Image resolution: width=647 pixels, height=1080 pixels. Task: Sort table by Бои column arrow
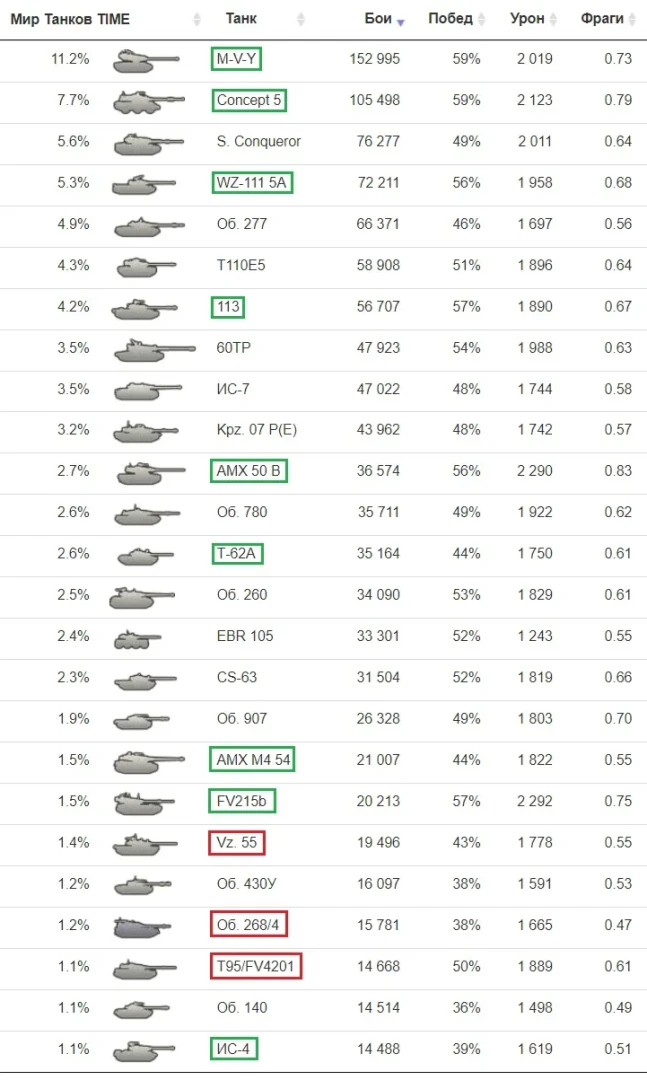pyautogui.click(x=401, y=21)
